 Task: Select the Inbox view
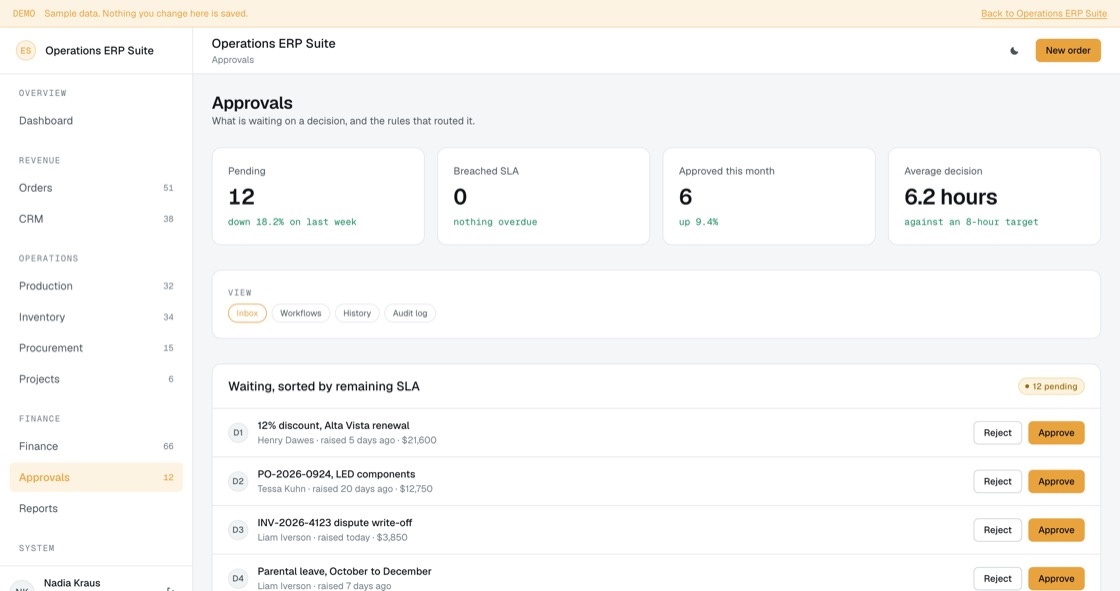click(x=247, y=313)
